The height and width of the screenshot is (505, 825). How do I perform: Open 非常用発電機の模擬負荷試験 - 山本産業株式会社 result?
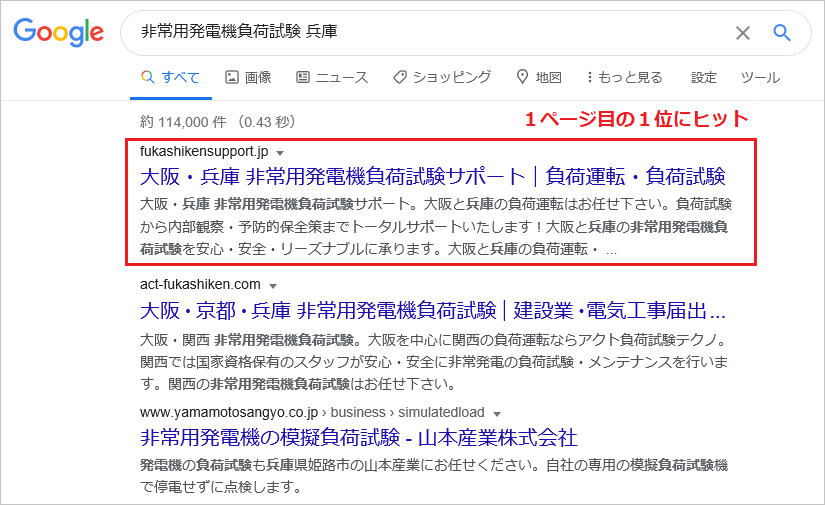pyautogui.click(x=359, y=438)
